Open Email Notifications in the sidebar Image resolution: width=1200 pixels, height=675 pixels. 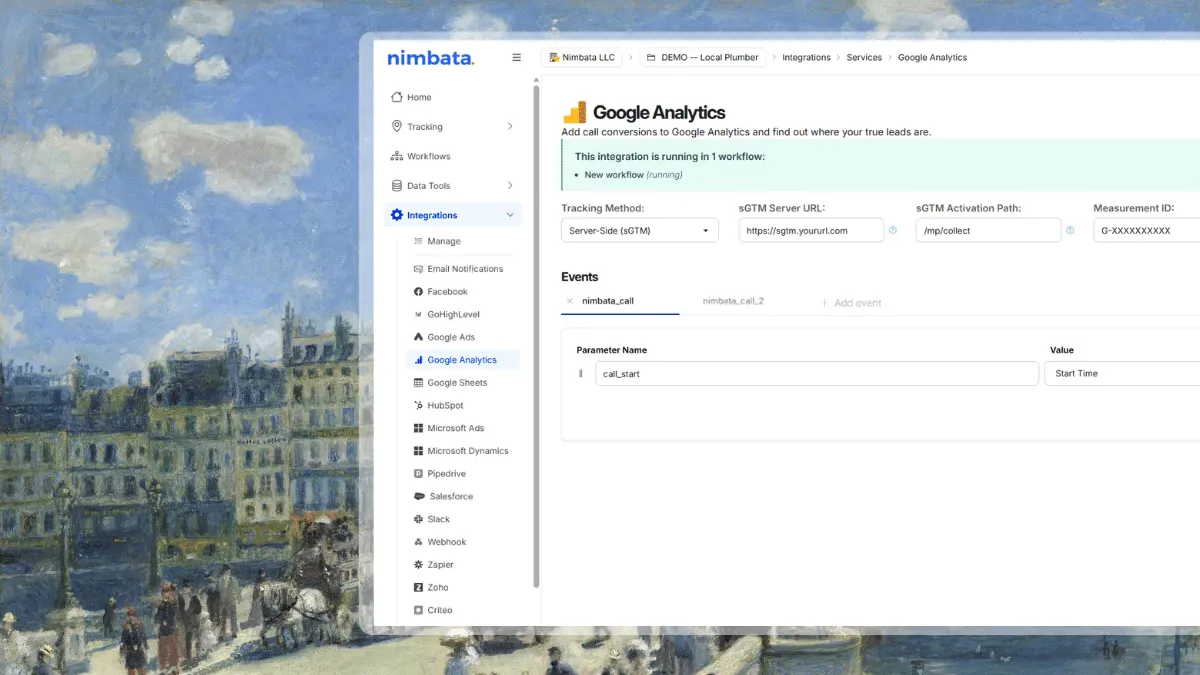click(465, 269)
